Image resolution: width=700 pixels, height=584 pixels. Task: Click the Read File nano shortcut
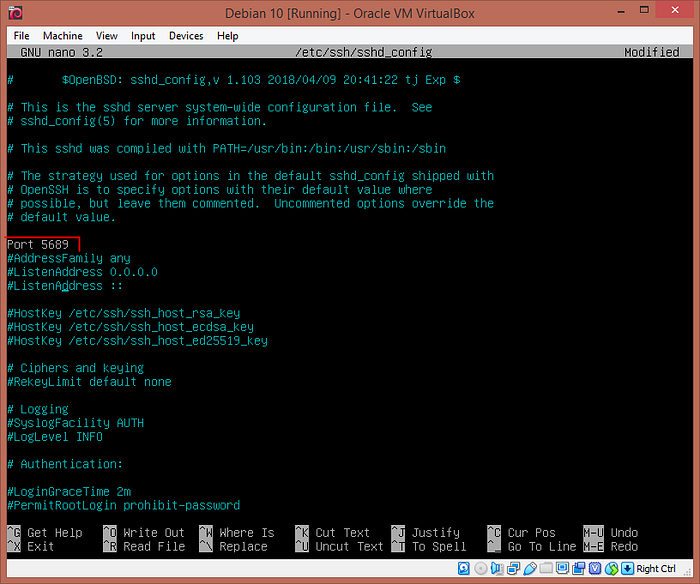point(144,546)
